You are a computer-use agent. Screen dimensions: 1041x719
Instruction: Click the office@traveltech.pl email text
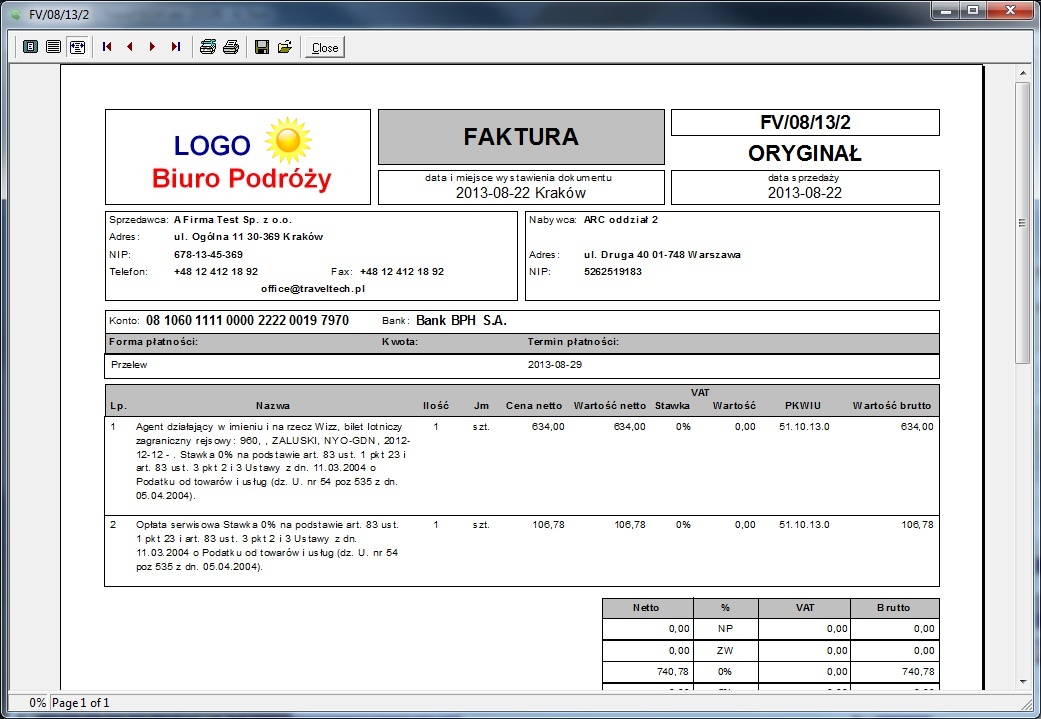(313, 289)
